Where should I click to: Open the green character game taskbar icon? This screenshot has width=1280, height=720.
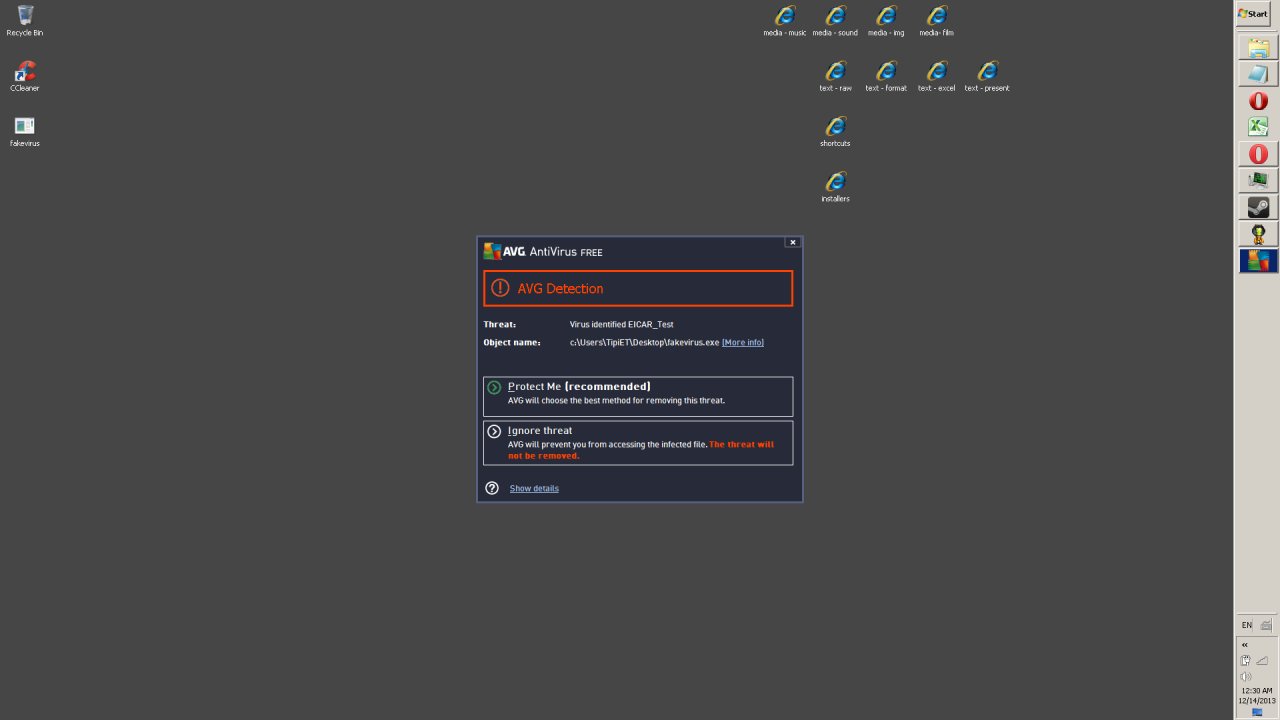(1258, 234)
